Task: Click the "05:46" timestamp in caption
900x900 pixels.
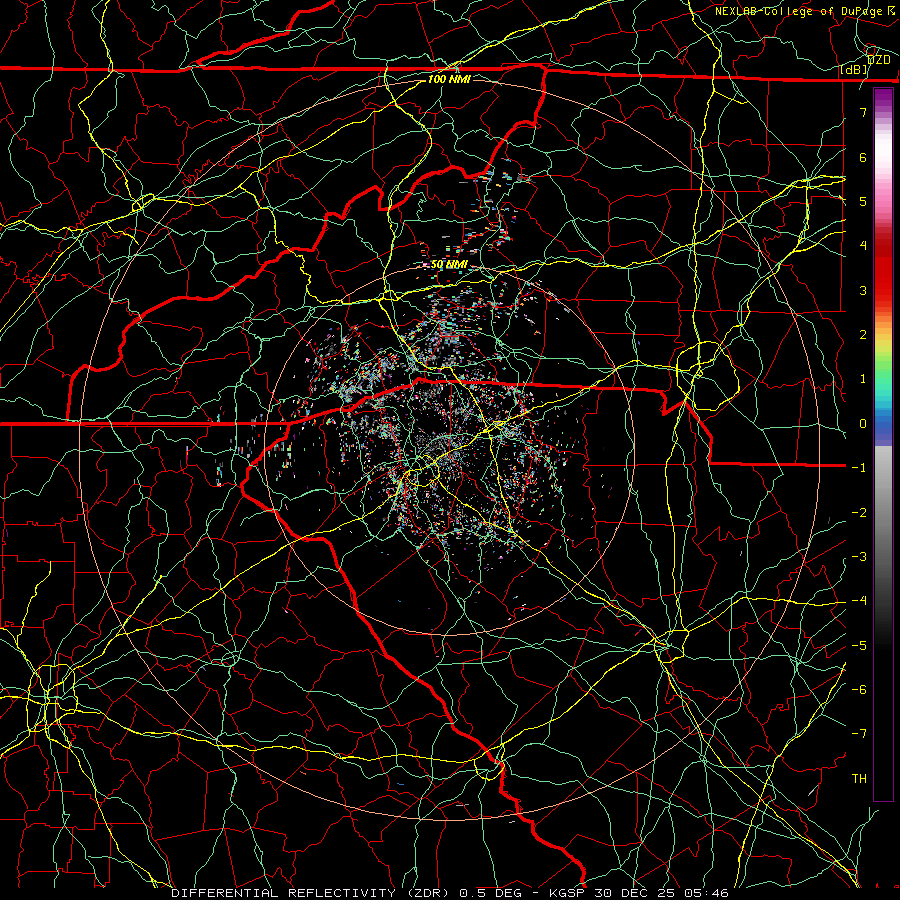Action: point(708,893)
